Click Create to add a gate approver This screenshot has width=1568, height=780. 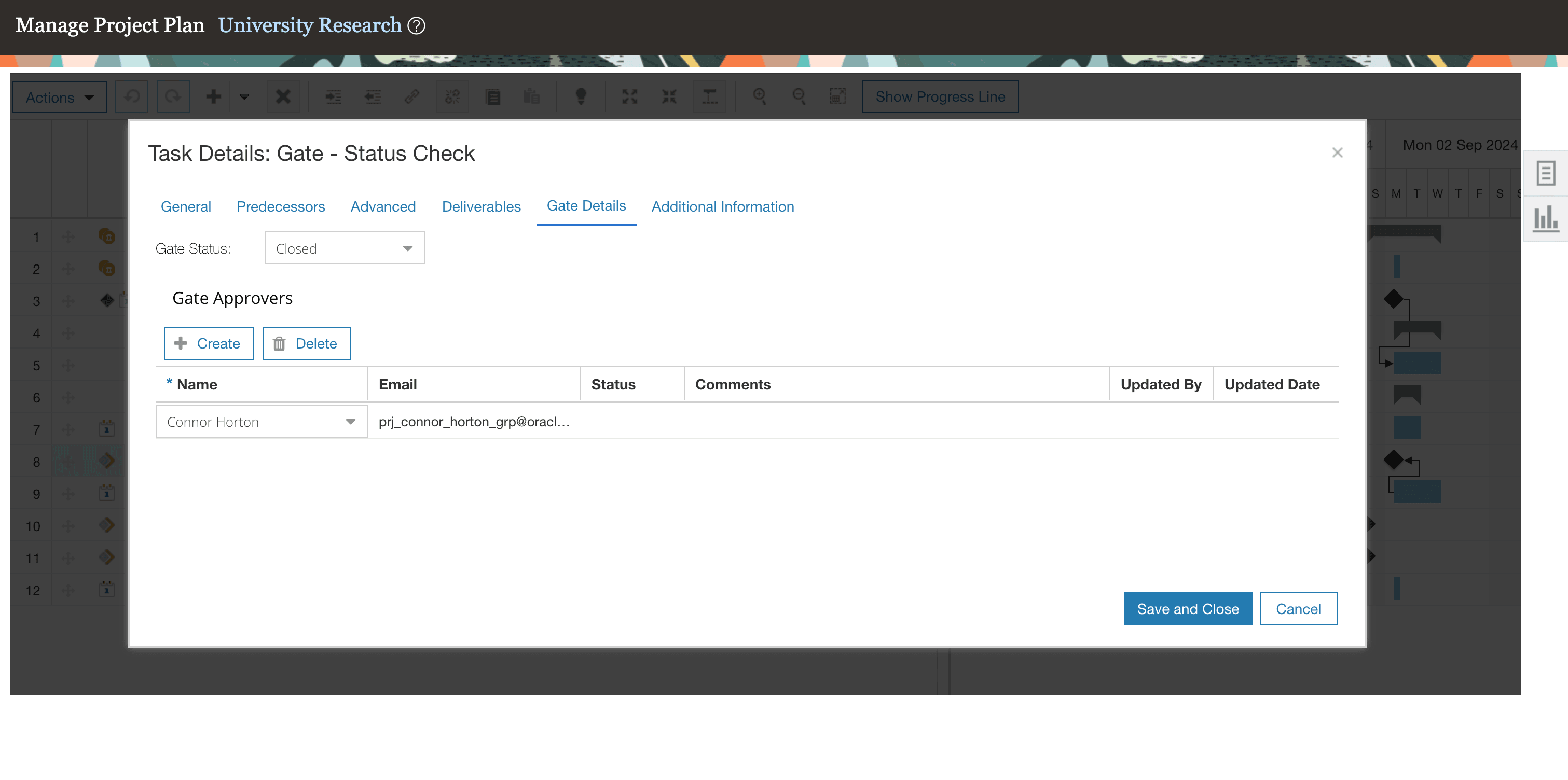[x=208, y=343]
